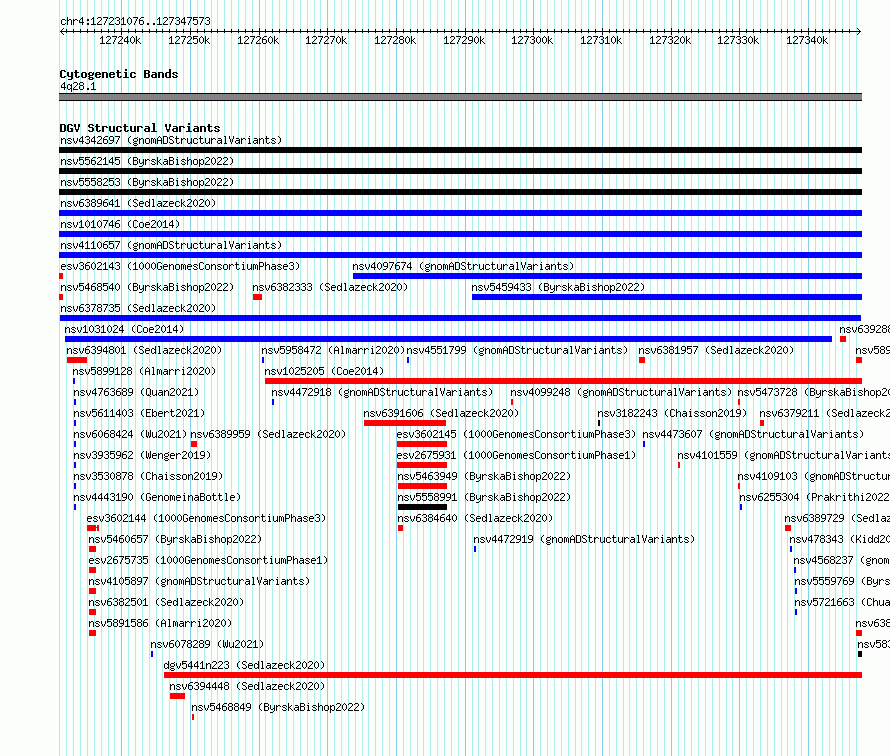The width and height of the screenshot is (890, 756).
Task: Click the nsv4099248 gnomAD label
Action: pos(621,392)
